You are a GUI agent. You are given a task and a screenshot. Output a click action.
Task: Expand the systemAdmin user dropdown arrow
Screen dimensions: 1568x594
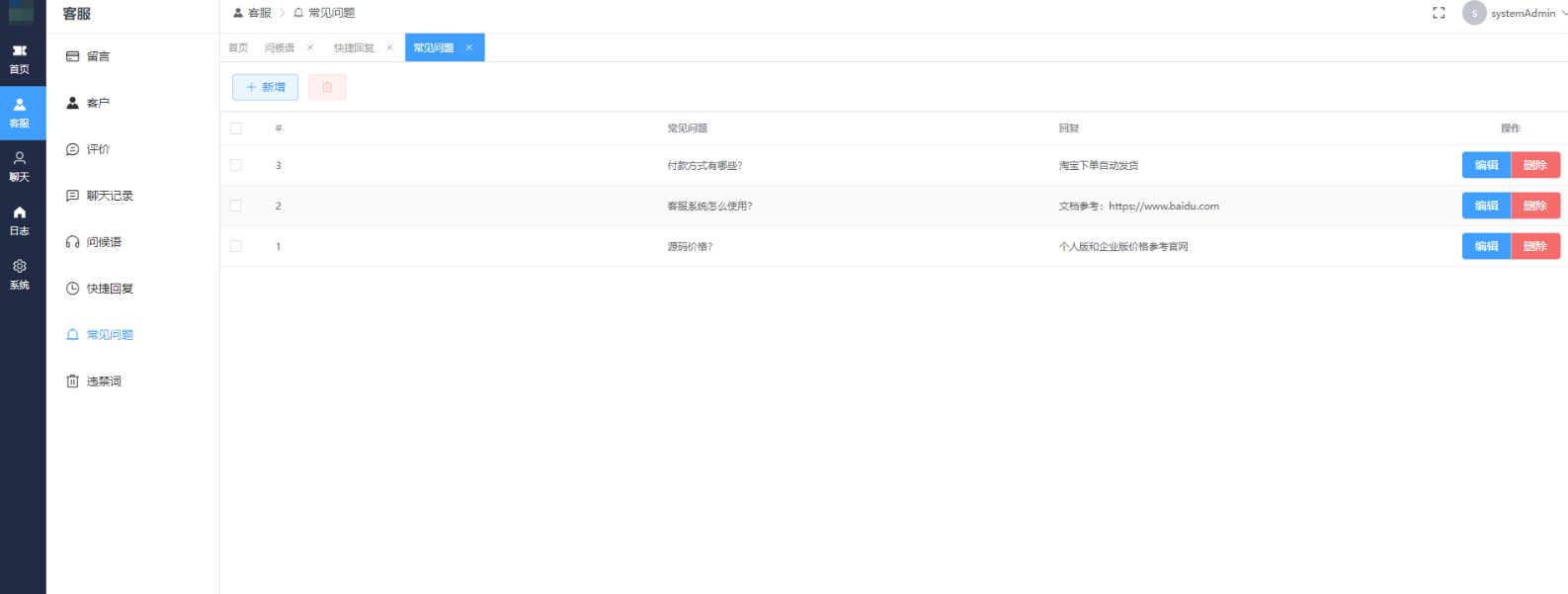pyautogui.click(x=1563, y=13)
